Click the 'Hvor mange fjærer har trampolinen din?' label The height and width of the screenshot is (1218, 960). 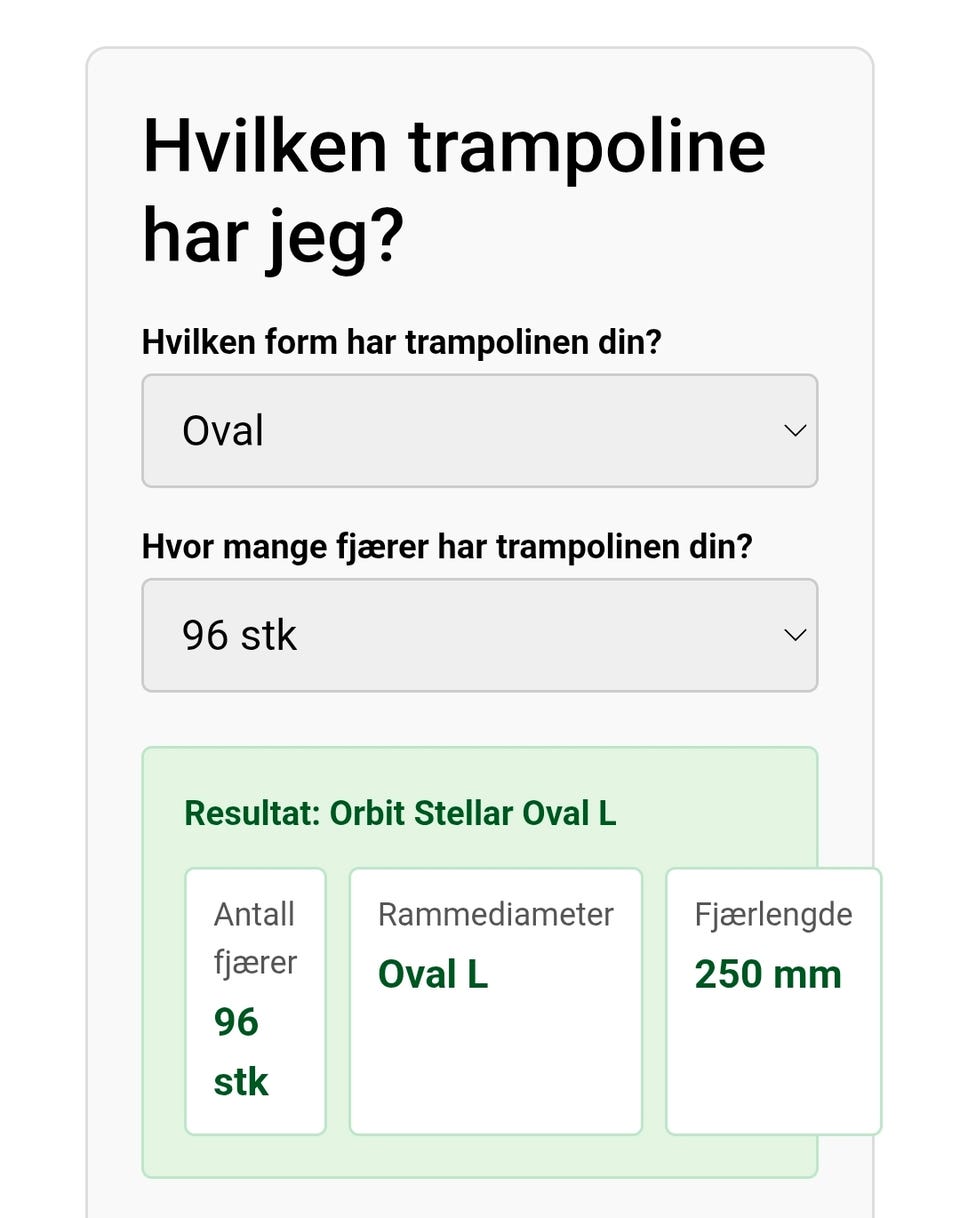[x=447, y=547]
